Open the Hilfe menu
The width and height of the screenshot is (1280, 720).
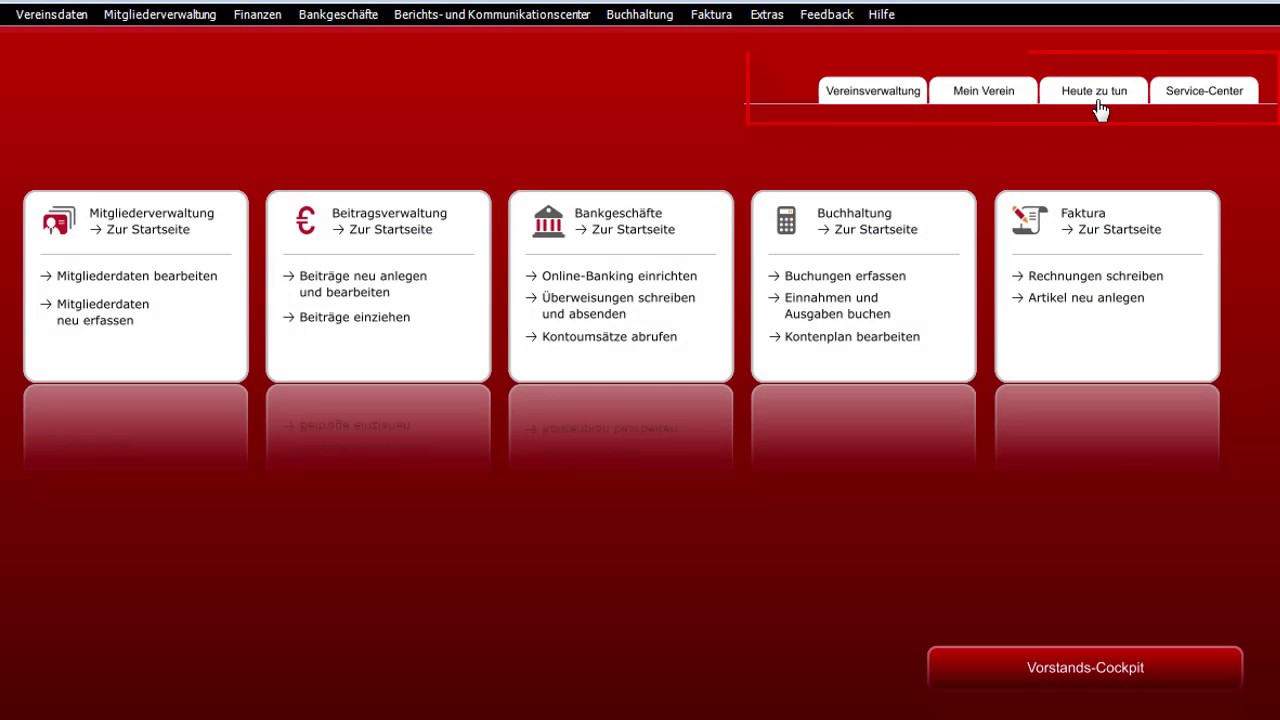click(x=882, y=15)
